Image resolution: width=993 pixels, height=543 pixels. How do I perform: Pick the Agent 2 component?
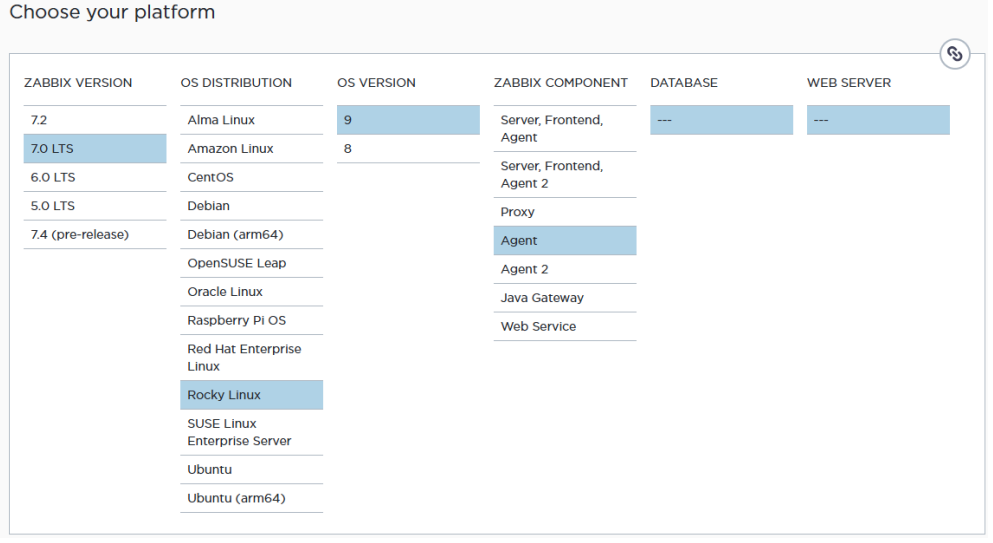(x=565, y=269)
